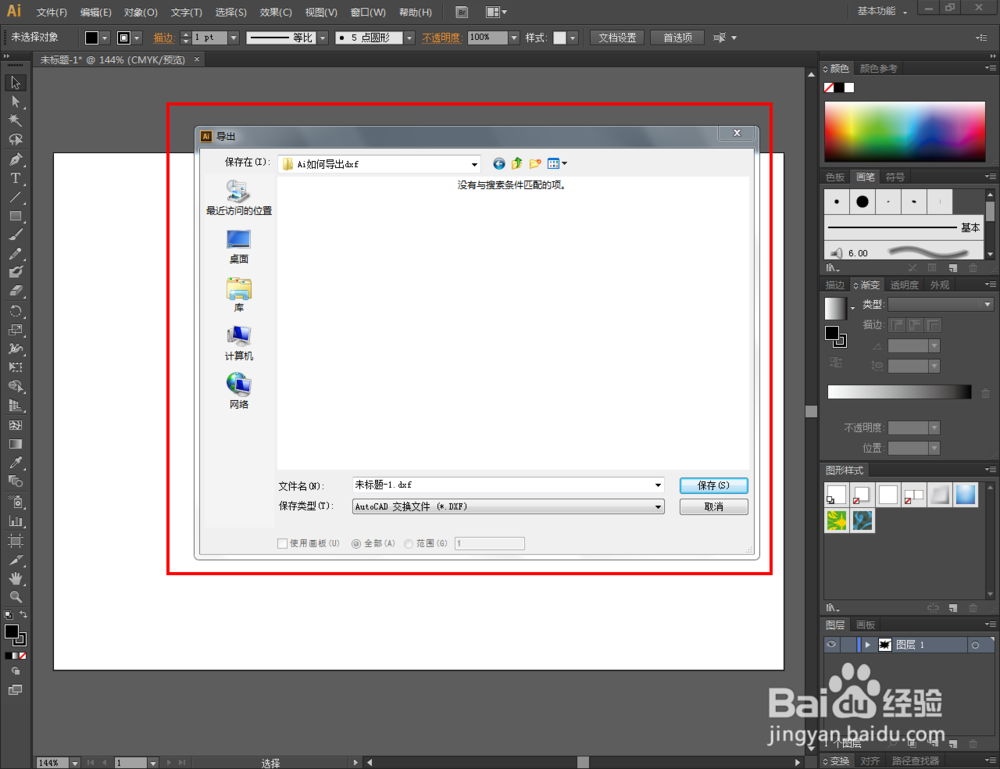The height and width of the screenshot is (769, 1000).
Task: Select the Rectangle tool
Action: pos(15,216)
